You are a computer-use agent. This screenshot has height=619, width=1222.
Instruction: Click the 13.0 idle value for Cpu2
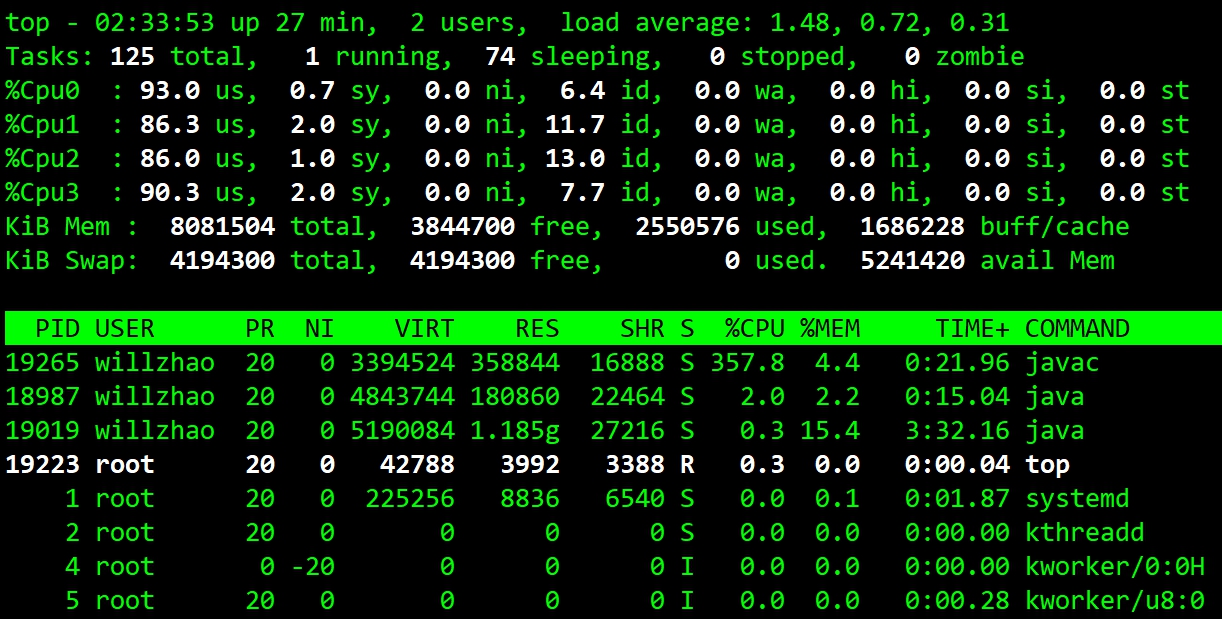pyautogui.click(x=575, y=158)
